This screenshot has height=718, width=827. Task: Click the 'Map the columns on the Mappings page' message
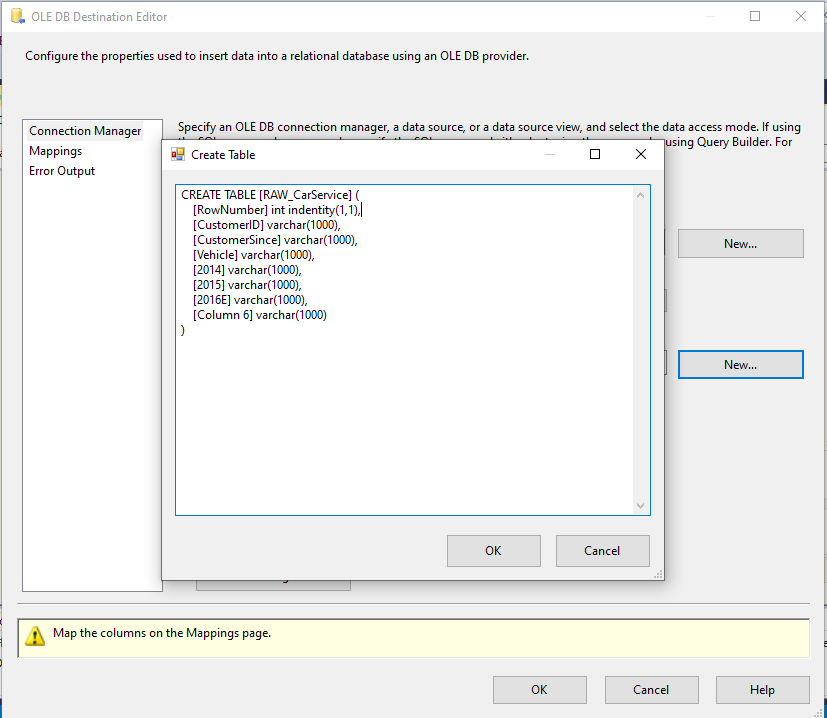[162, 633]
